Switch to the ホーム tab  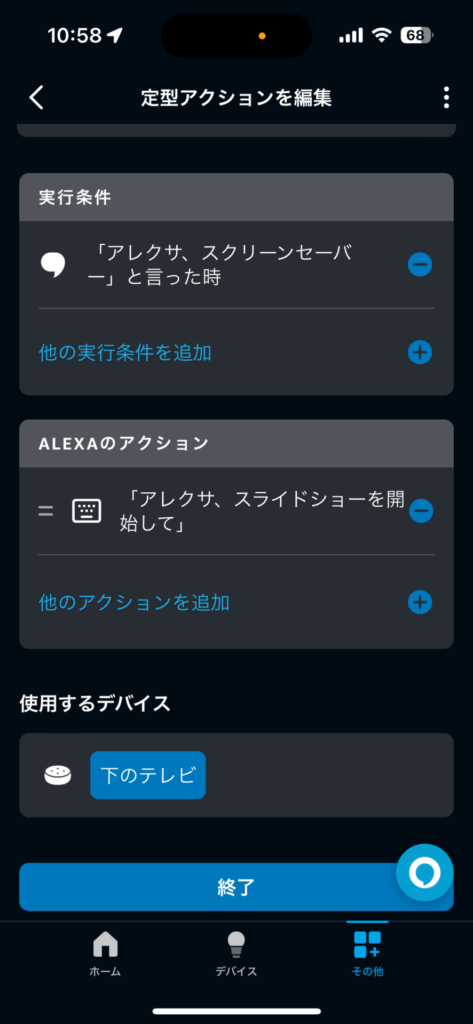pos(105,953)
